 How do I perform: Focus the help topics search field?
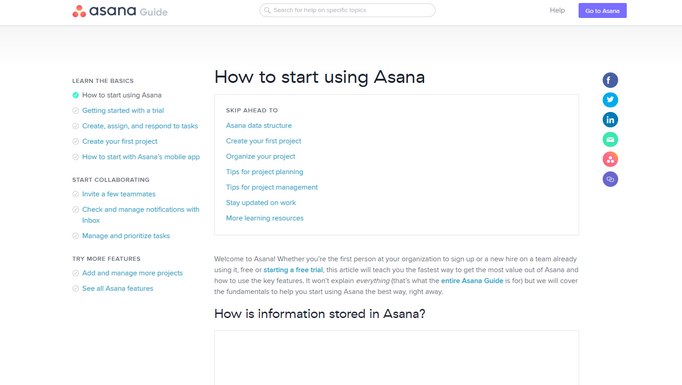(347, 10)
